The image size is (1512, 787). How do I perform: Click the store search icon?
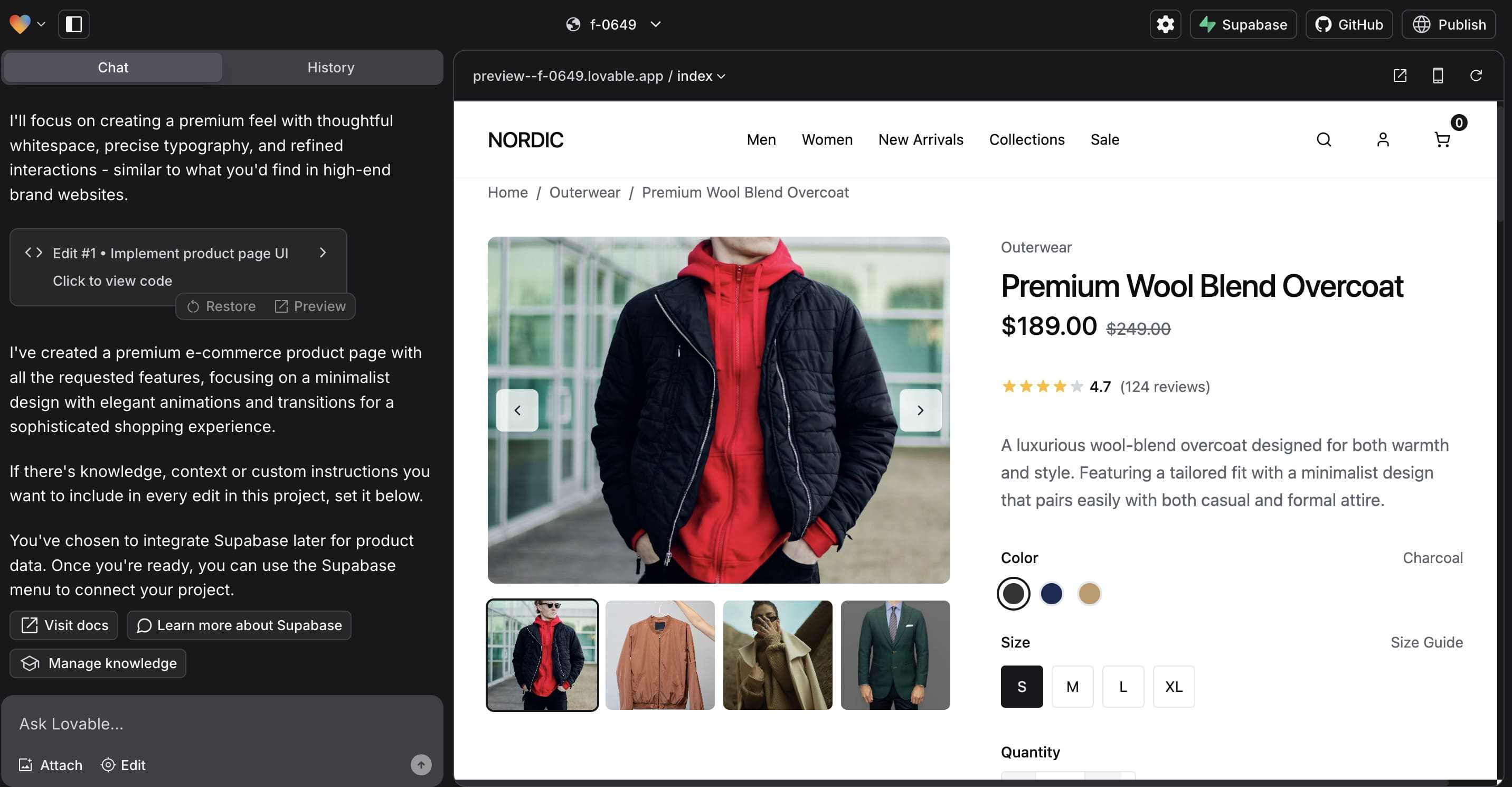[x=1324, y=140]
